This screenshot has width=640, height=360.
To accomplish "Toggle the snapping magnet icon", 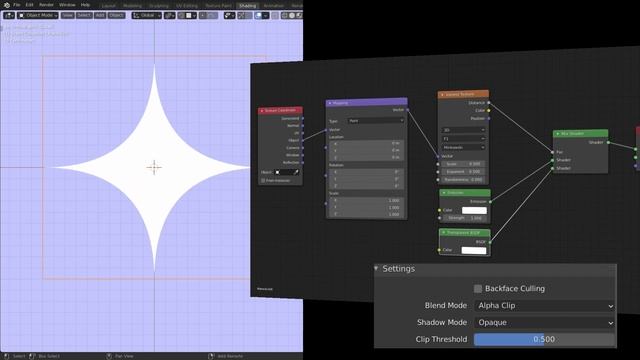I will (182, 16).
